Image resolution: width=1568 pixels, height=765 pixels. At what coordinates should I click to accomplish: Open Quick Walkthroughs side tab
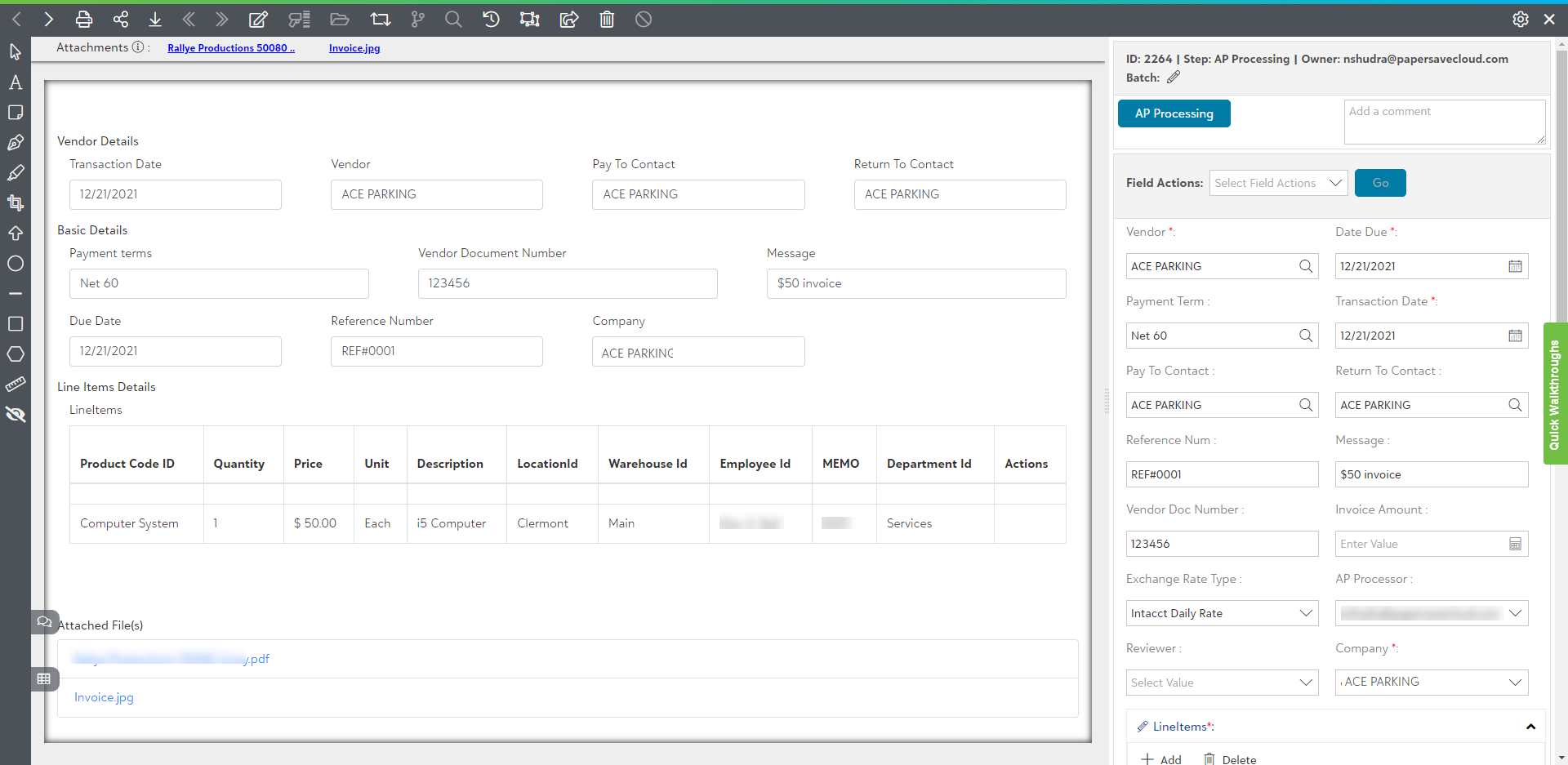pos(1555,394)
